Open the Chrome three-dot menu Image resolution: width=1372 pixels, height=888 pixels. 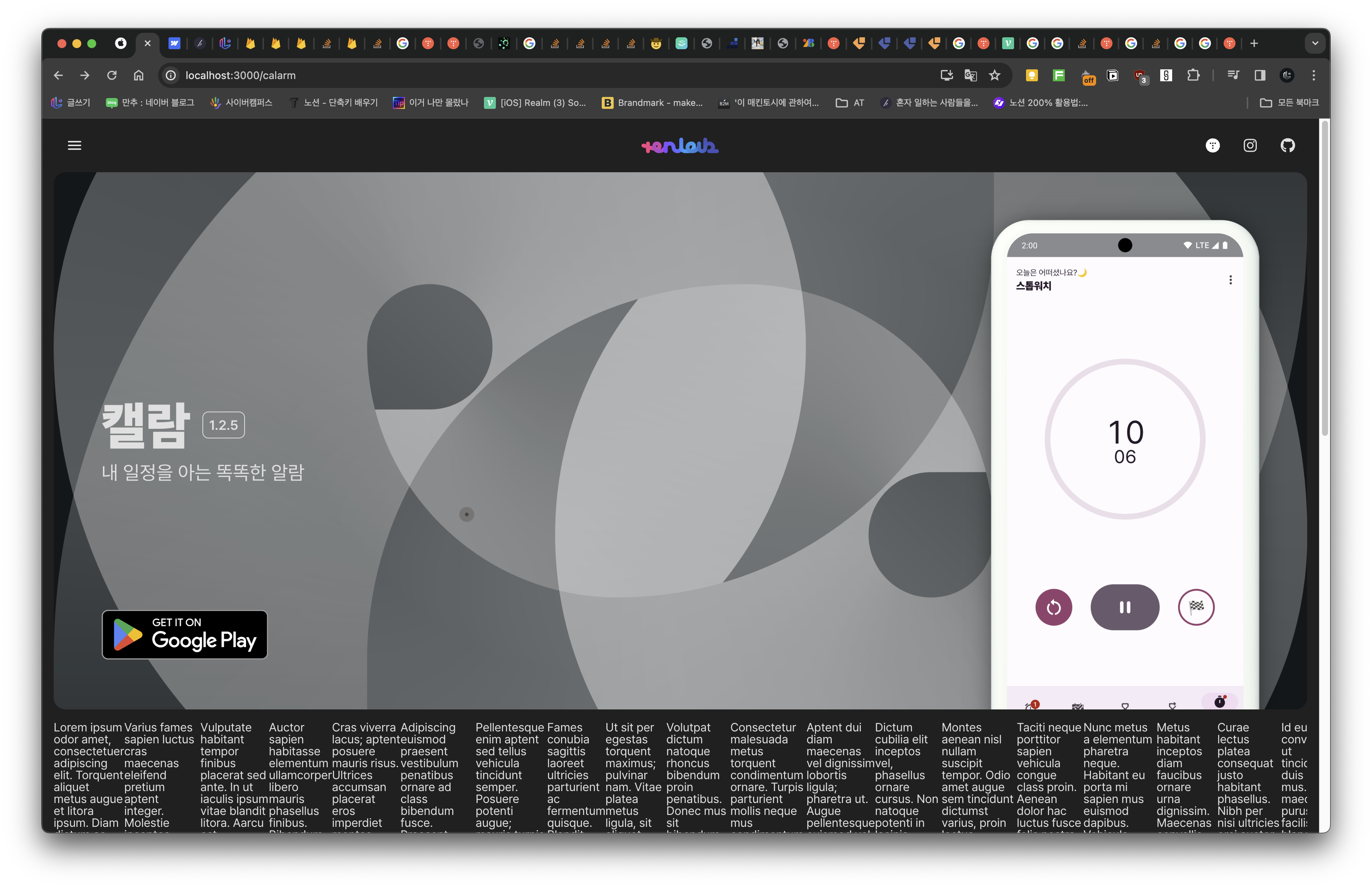coord(1314,75)
